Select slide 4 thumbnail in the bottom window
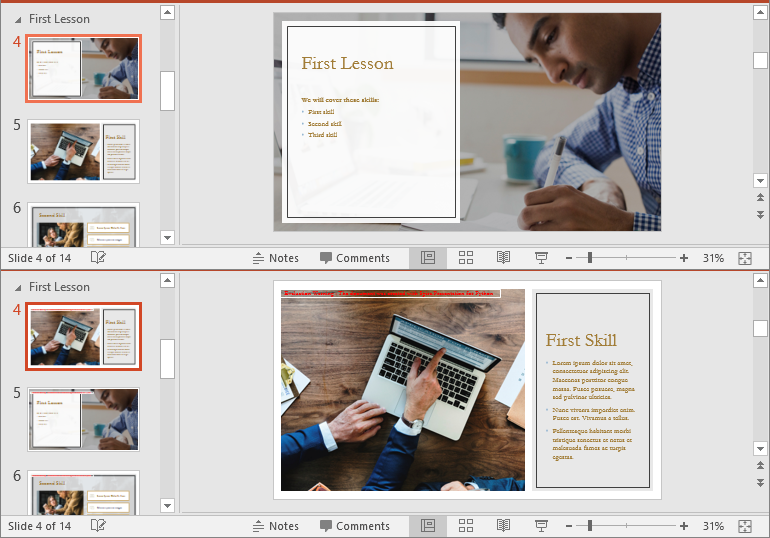The image size is (770, 538). 83,337
